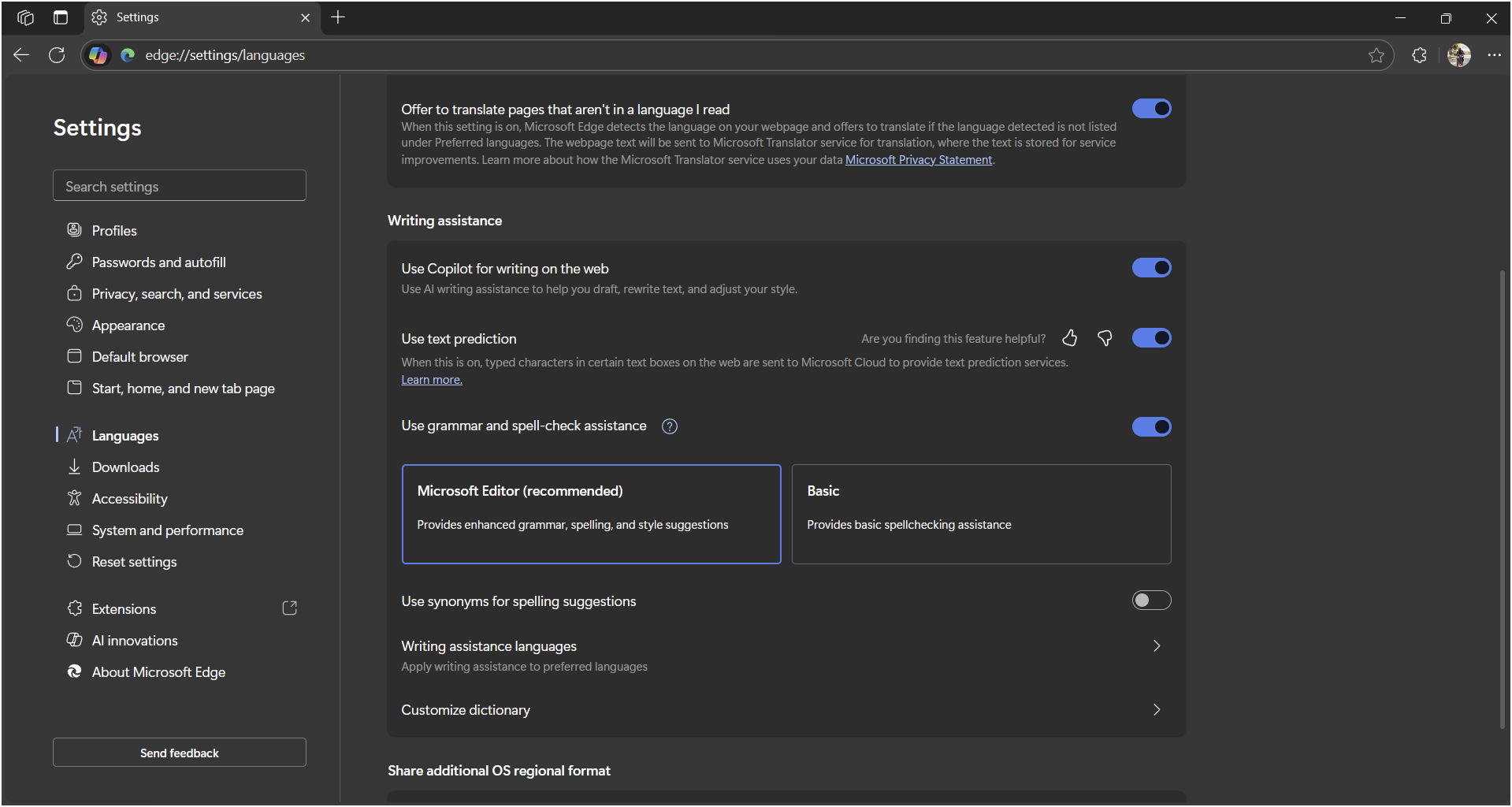Click the Send feedback button
This screenshot has width=1512, height=807.
point(180,753)
